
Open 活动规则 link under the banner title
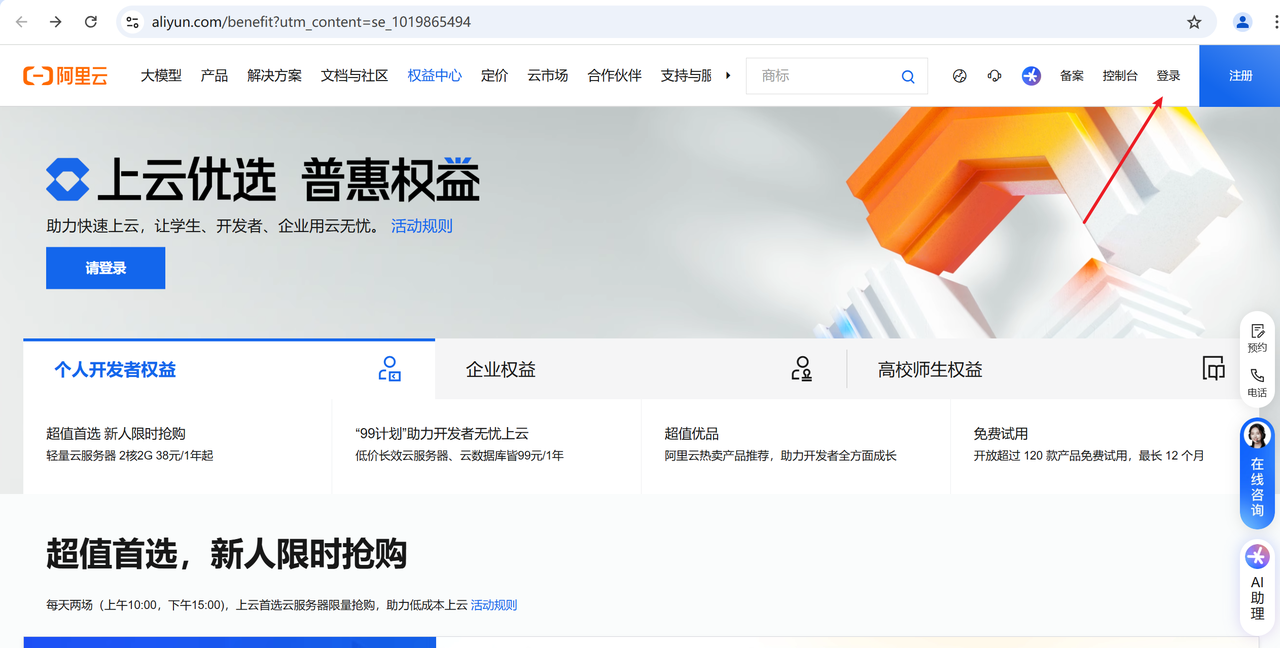pos(422,226)
